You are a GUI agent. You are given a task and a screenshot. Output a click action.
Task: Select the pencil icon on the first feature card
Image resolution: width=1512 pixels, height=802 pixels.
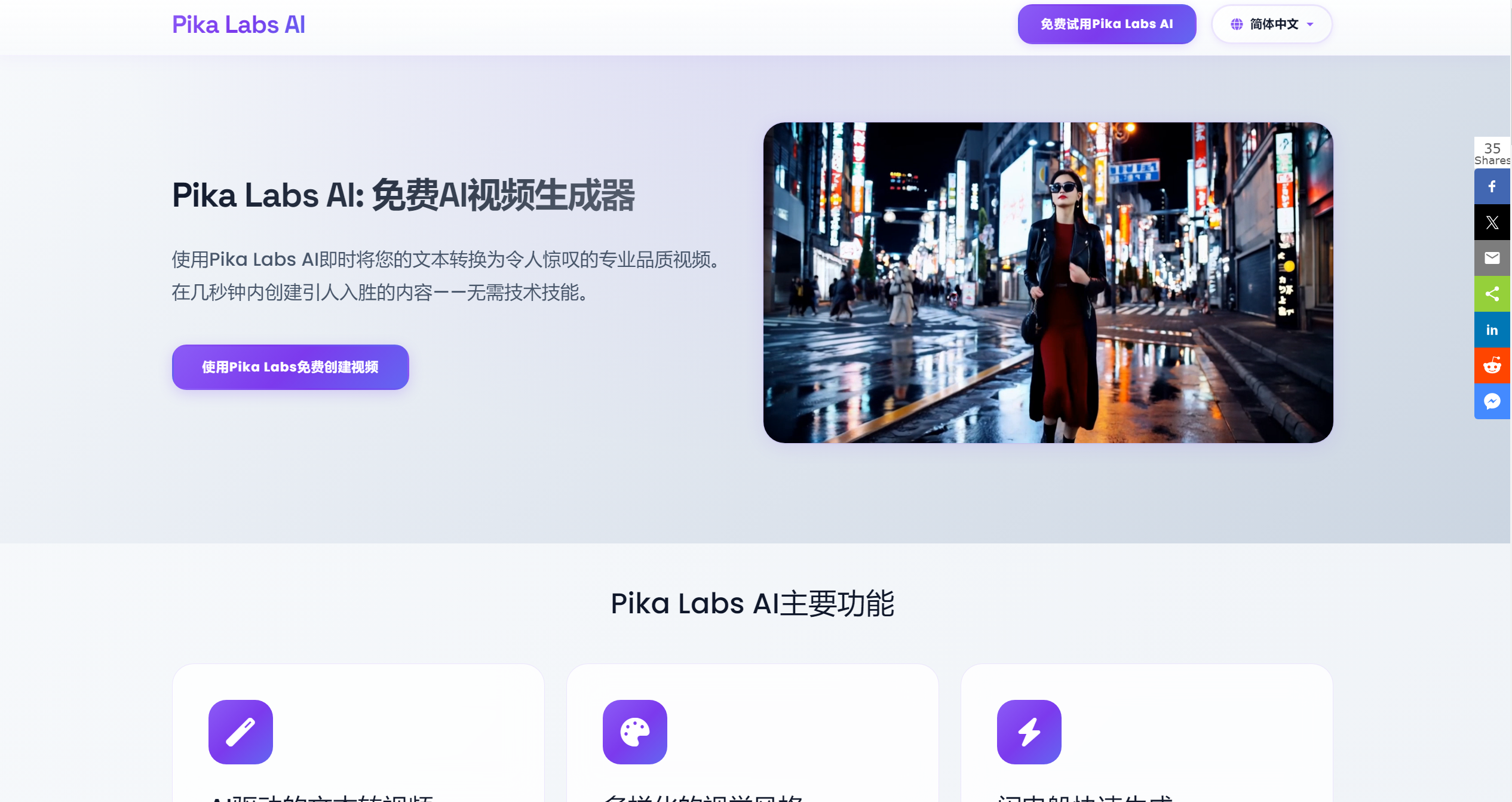click(240, 732)
